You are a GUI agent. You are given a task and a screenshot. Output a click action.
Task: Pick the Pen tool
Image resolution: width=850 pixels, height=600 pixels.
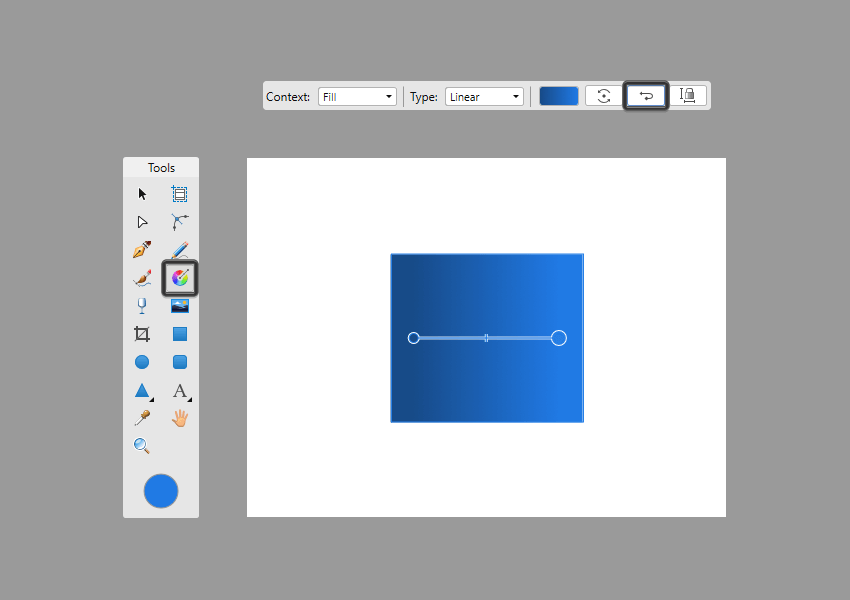[142, 250]
